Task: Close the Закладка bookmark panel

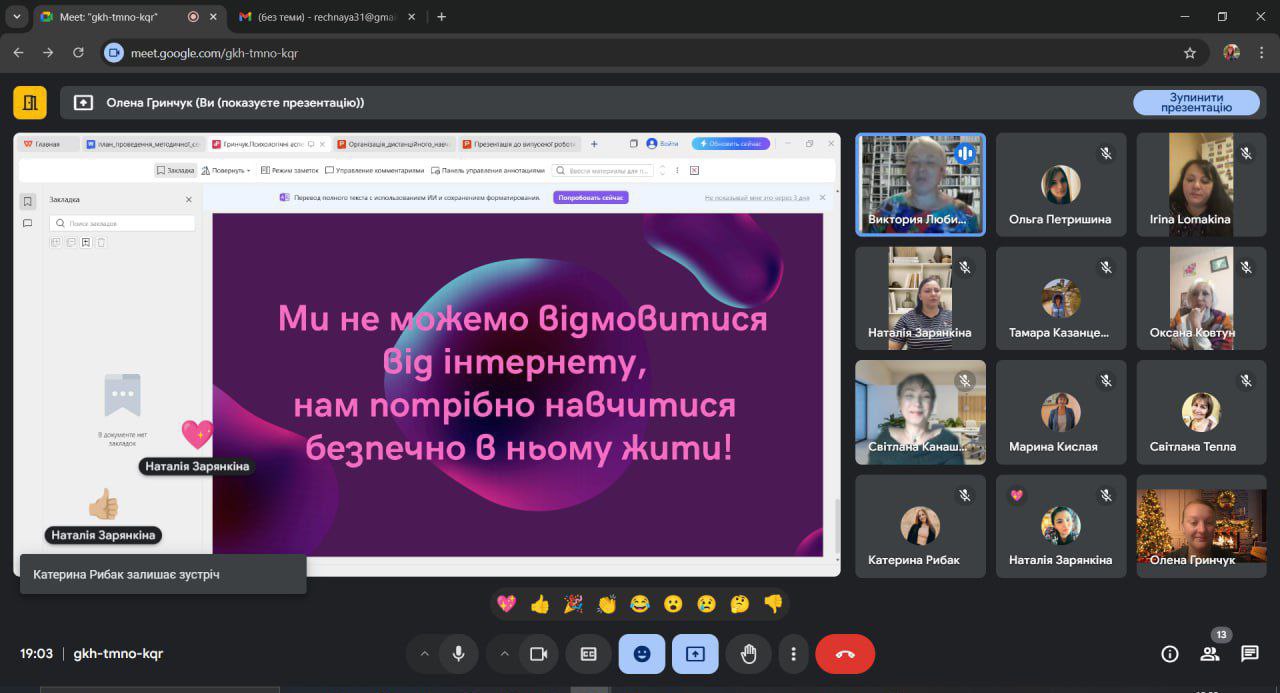Action: pos(189,200)
